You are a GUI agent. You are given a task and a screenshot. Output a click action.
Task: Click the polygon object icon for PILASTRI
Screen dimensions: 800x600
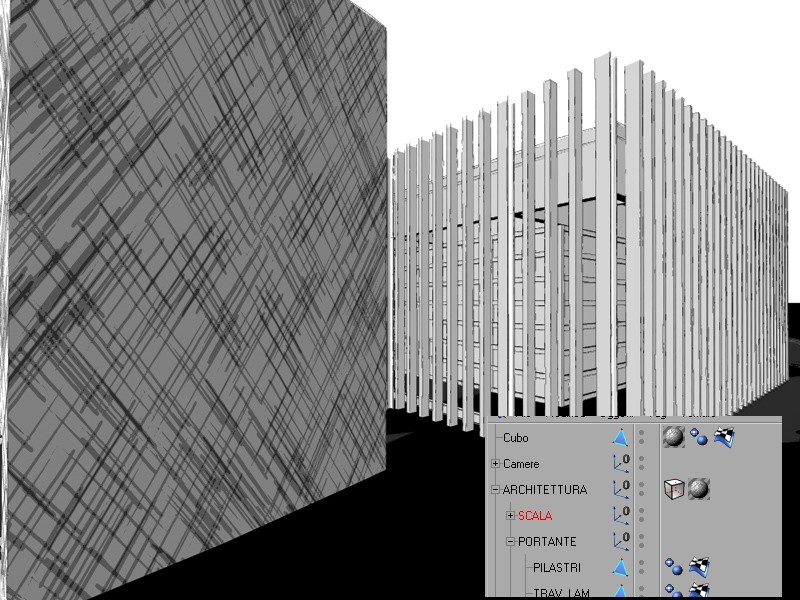(x=620, y=567)
